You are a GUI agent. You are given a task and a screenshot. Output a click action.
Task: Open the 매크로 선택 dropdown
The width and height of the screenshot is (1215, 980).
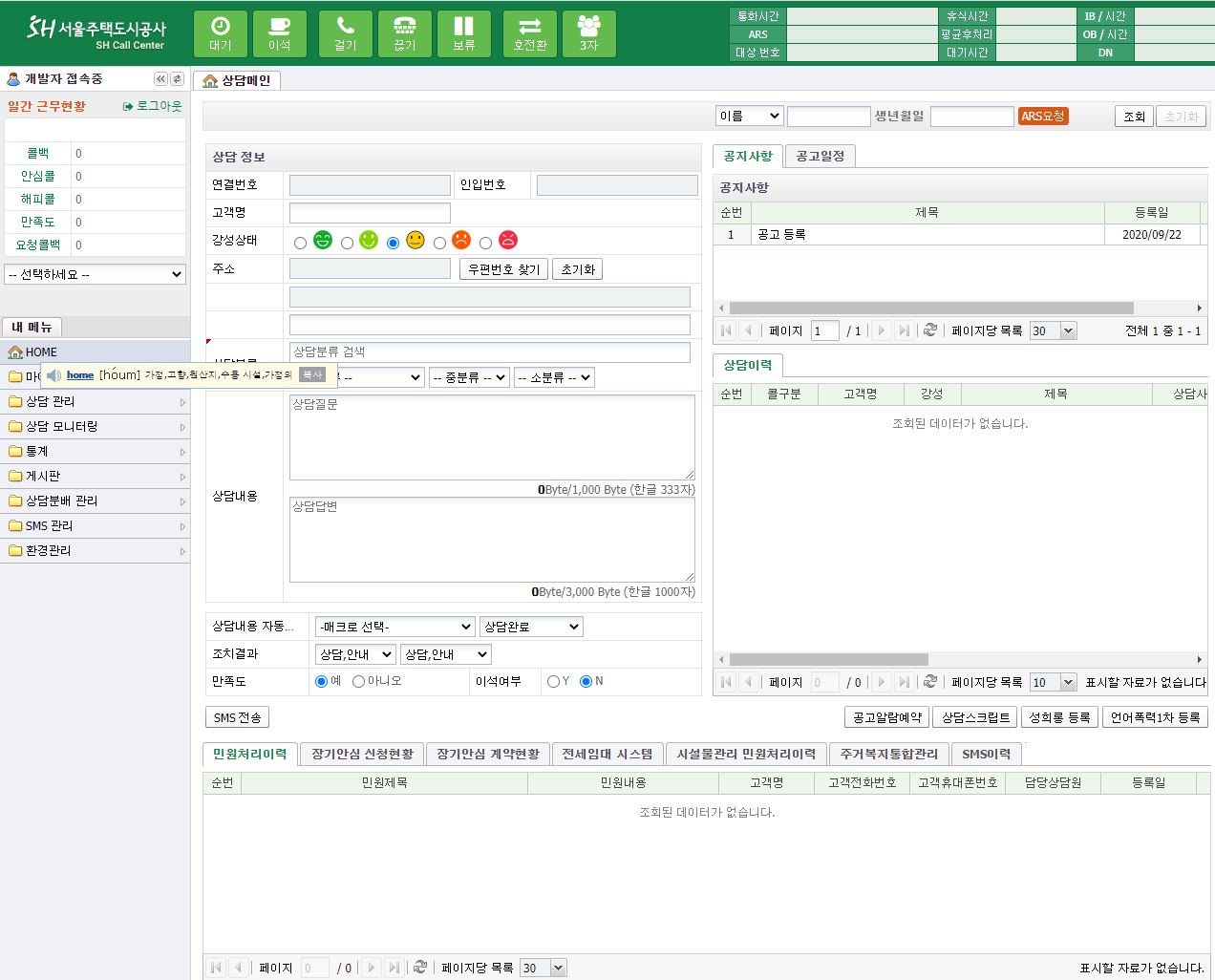point(395,627)
